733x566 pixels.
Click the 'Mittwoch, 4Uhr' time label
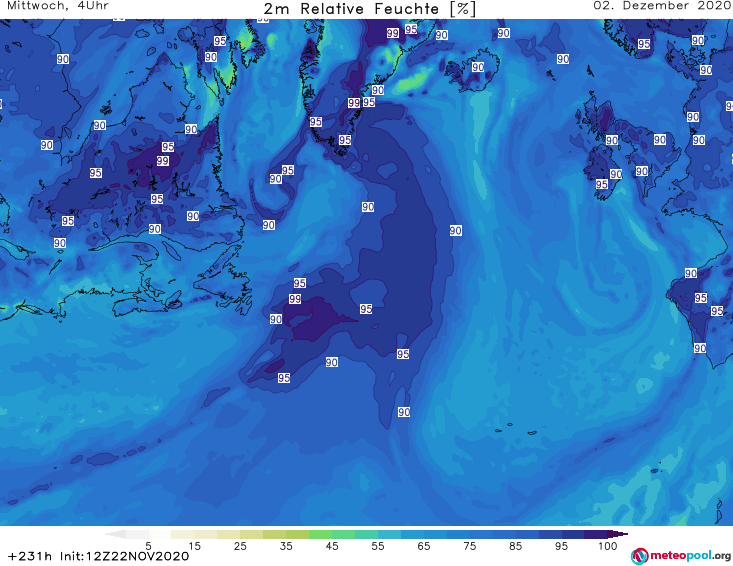pyautogui.click(x=58, y=6)
